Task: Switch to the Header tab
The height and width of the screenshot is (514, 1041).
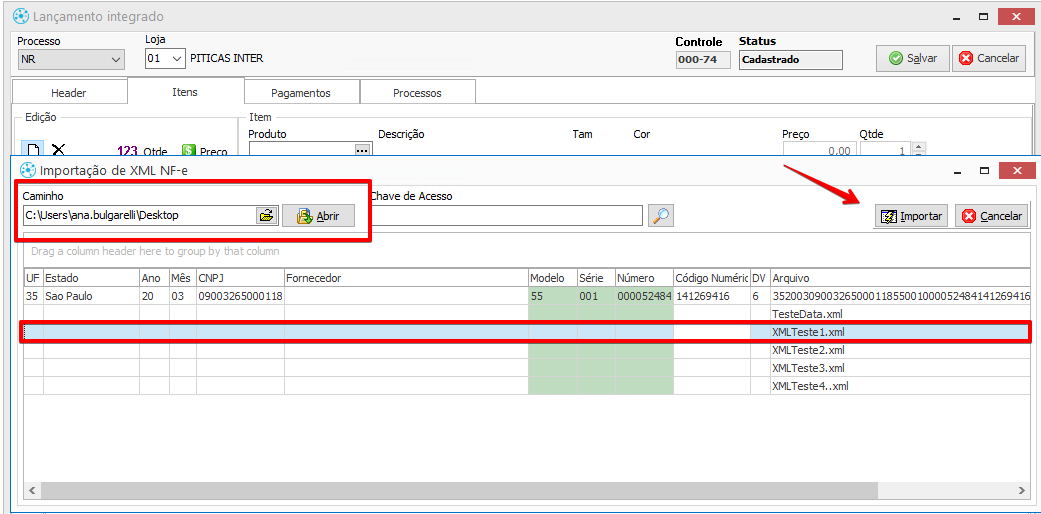Action: click(x=69, y=92)
